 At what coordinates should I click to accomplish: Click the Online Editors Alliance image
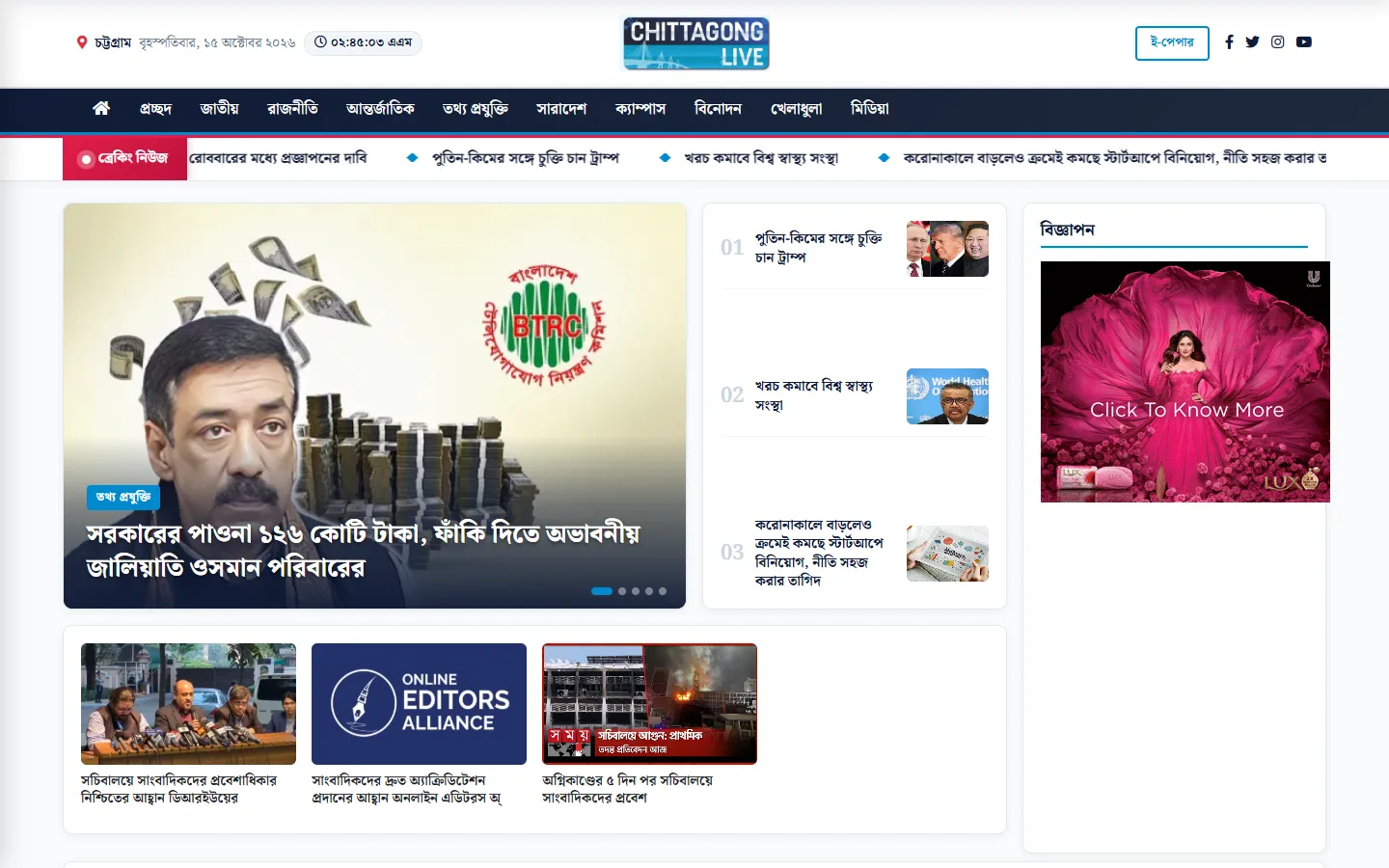(x=419, y=704)
